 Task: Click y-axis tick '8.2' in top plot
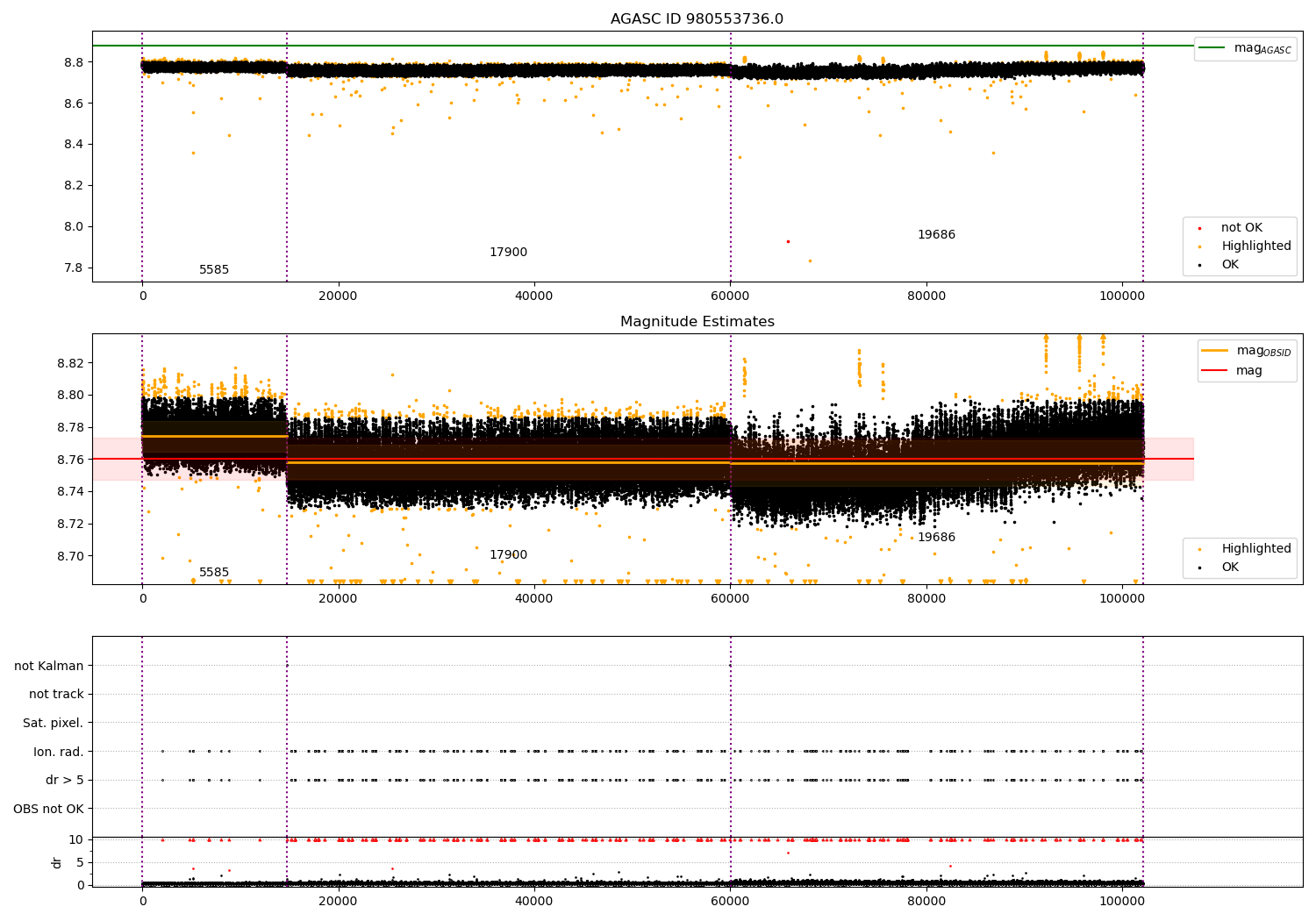[73, 186]
